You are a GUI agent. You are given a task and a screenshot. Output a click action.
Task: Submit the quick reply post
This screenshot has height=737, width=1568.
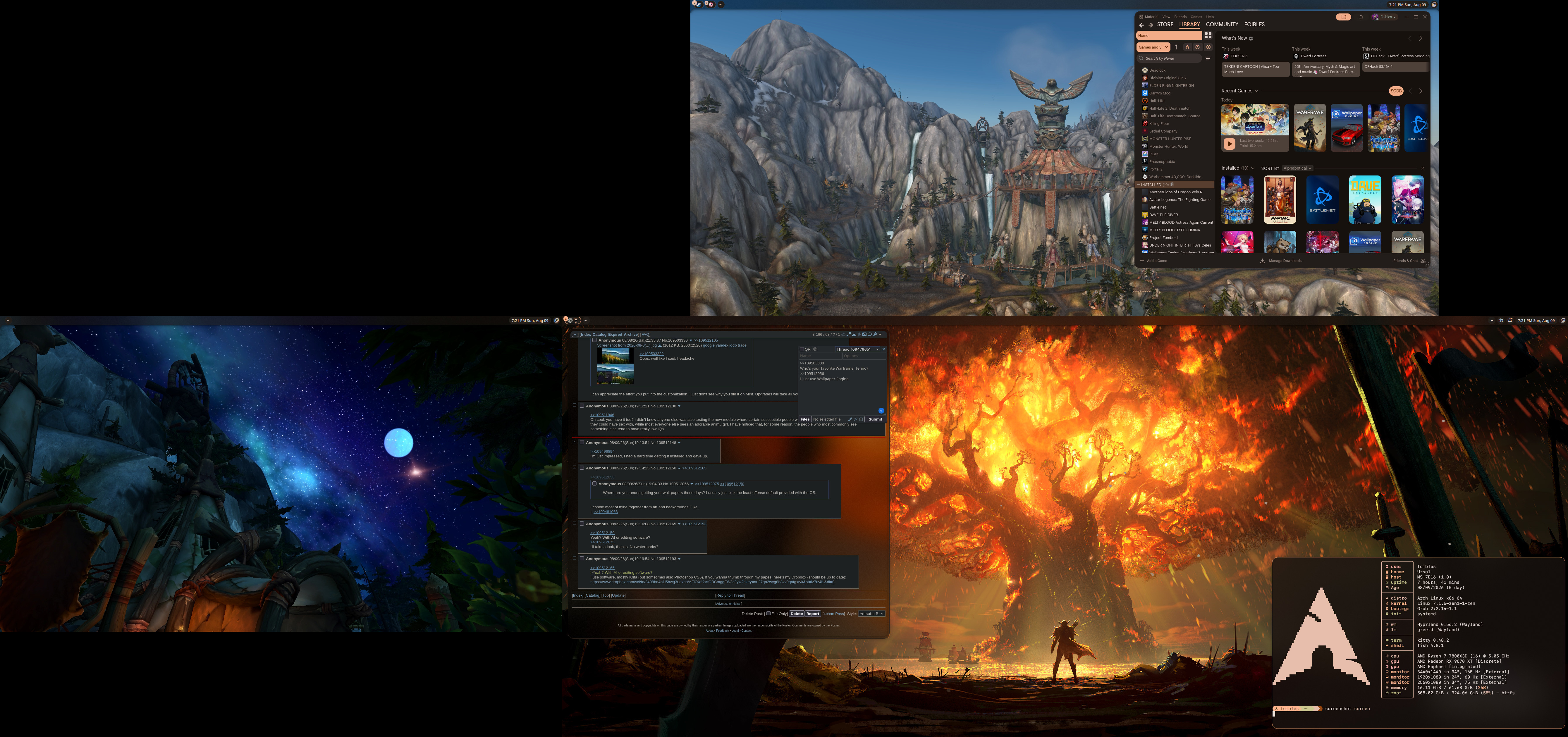tap(875, 419)
